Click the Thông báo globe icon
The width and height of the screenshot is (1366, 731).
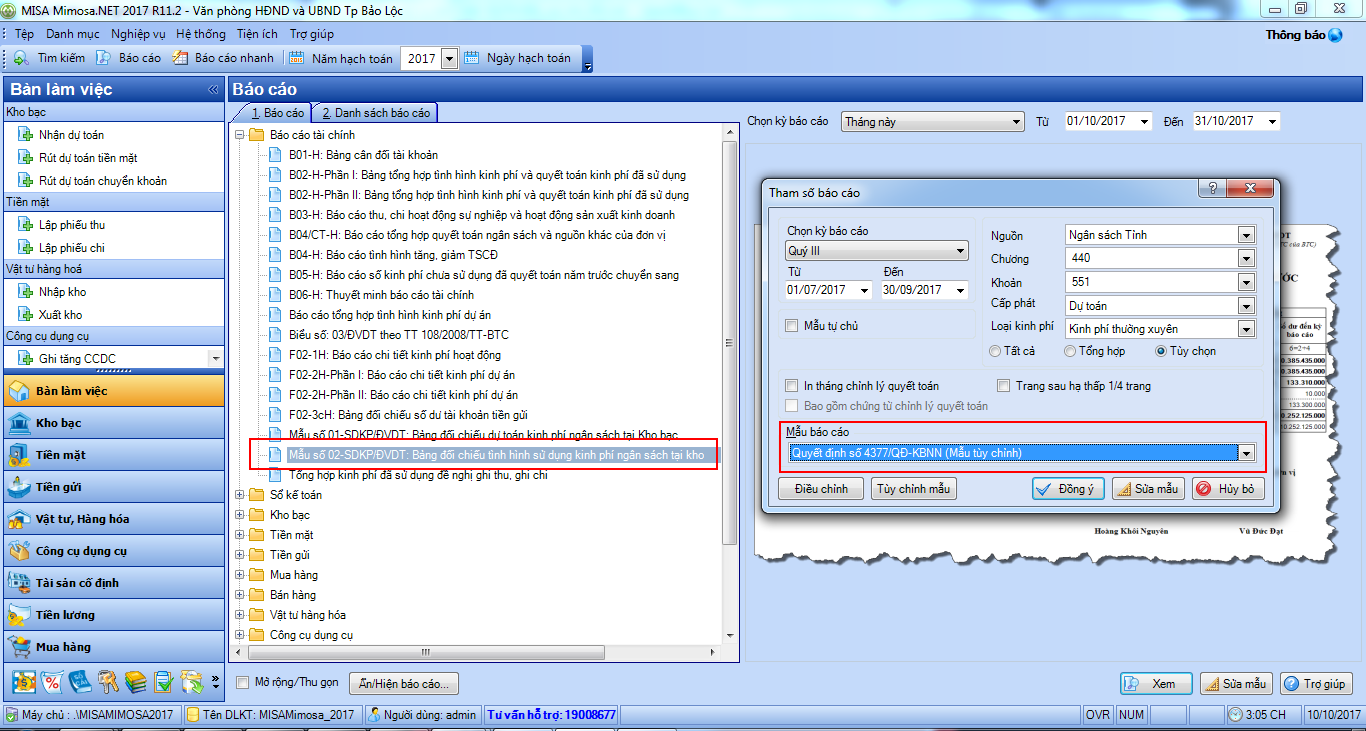click(1335, 35)
